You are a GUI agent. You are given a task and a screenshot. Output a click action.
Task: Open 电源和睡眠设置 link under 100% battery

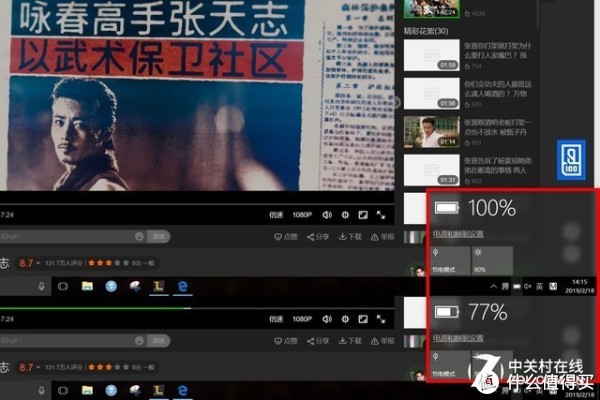[458, 234]
